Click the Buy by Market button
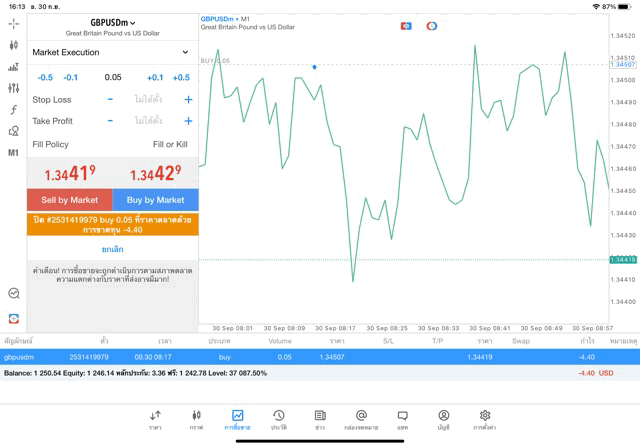Screen dimensions: 640x447 [x=155, y=200]
